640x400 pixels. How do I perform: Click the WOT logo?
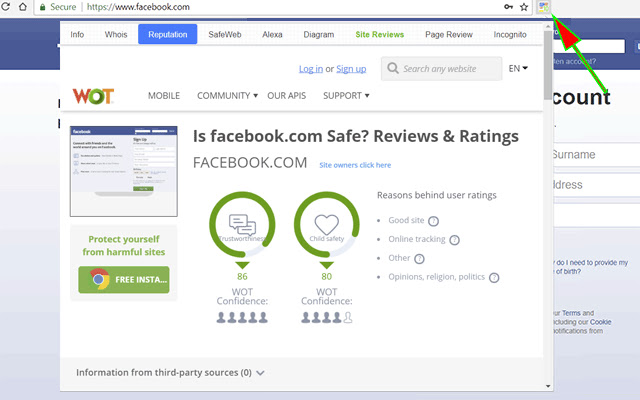tap(93, 96)
